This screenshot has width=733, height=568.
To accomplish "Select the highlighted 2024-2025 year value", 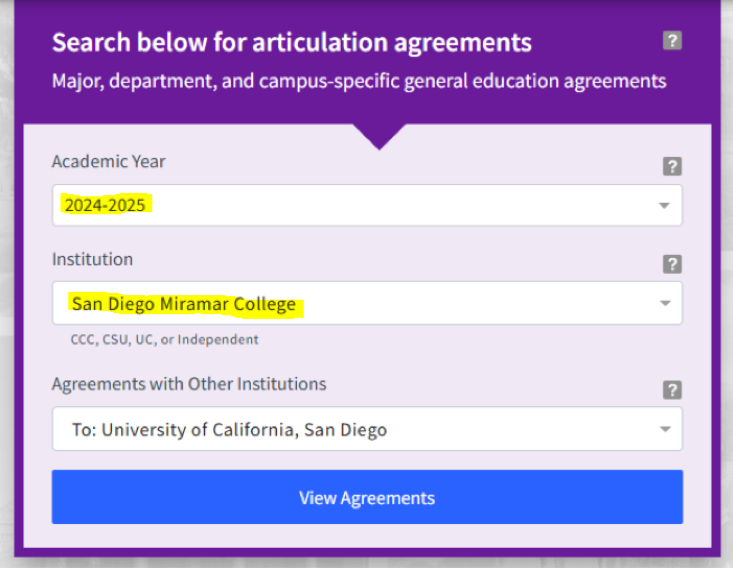I will [104, 205].
